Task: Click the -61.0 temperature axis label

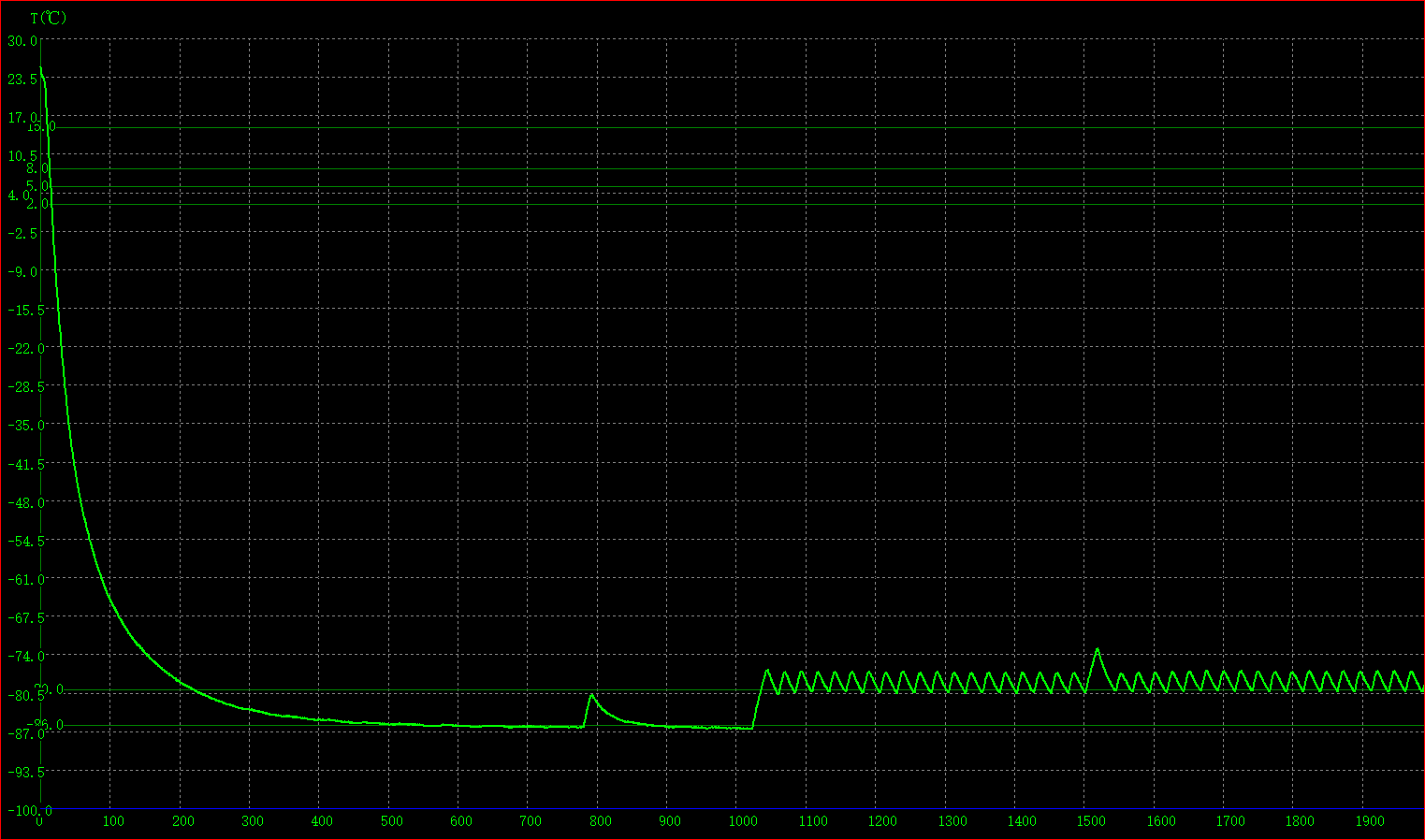Action: 25,579
